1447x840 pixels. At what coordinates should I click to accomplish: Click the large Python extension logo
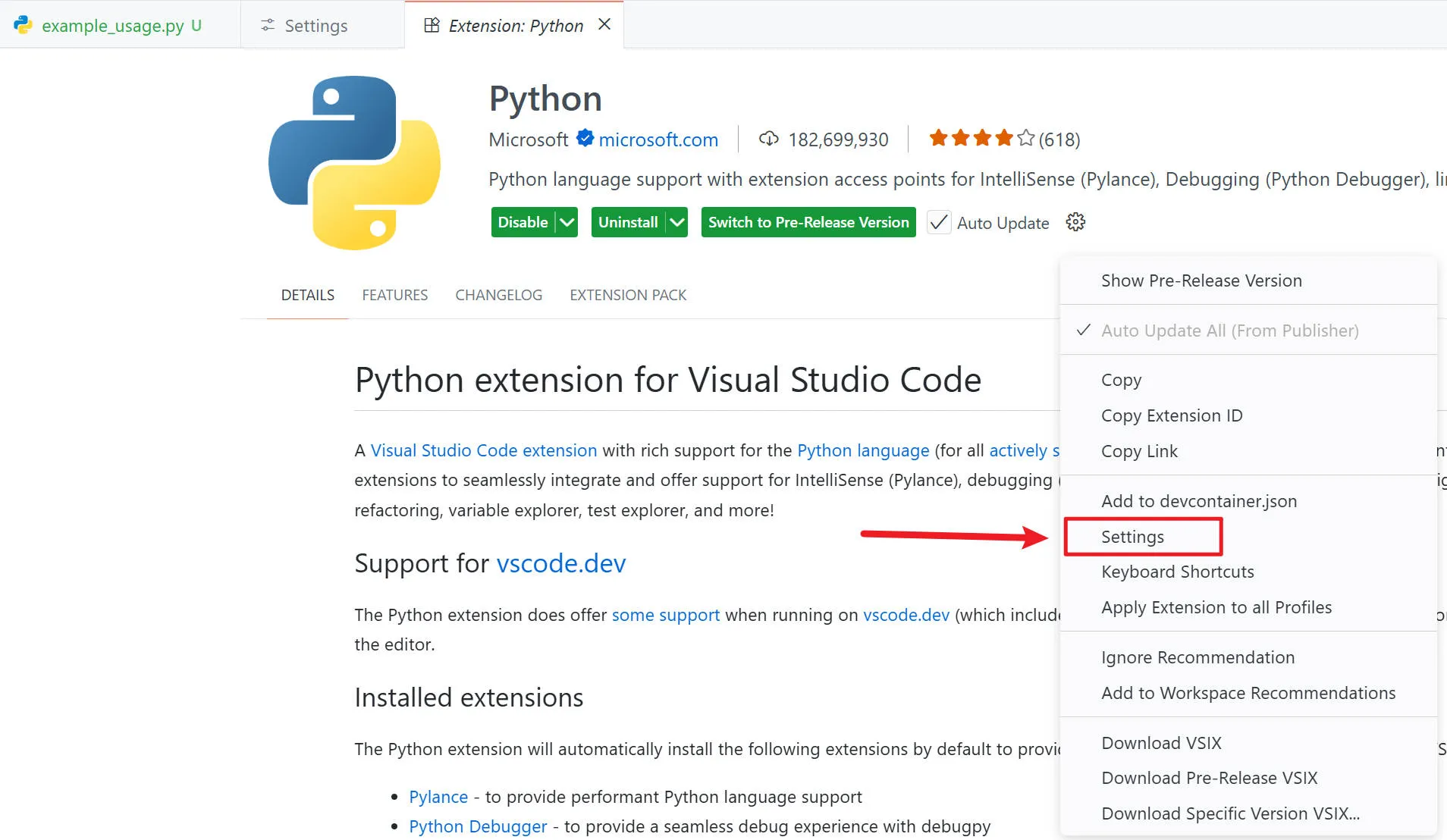(x=354, y=162)
